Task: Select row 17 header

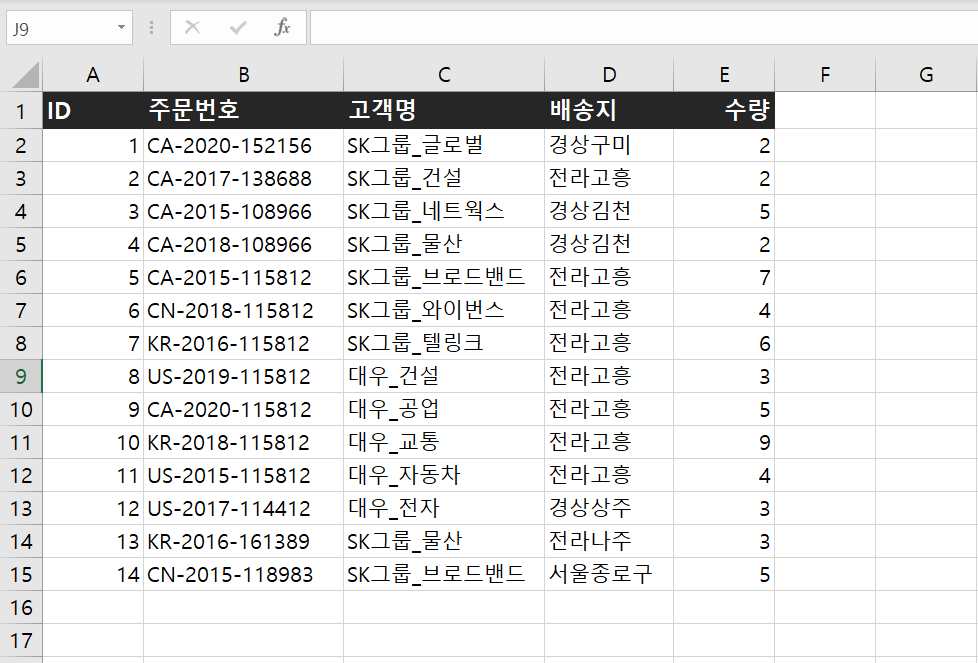Action: point(21,641)
